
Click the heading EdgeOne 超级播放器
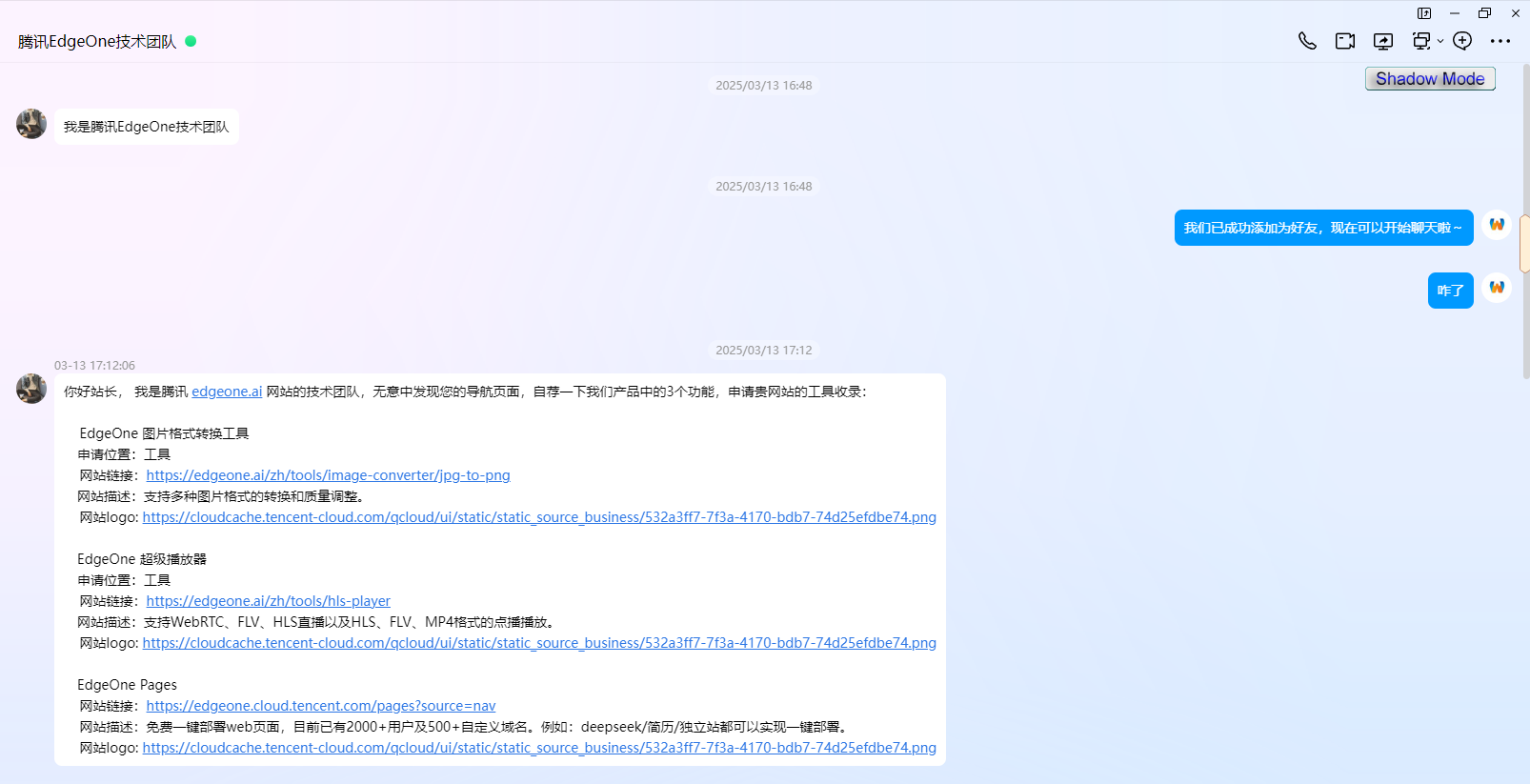tap(142, 559)
